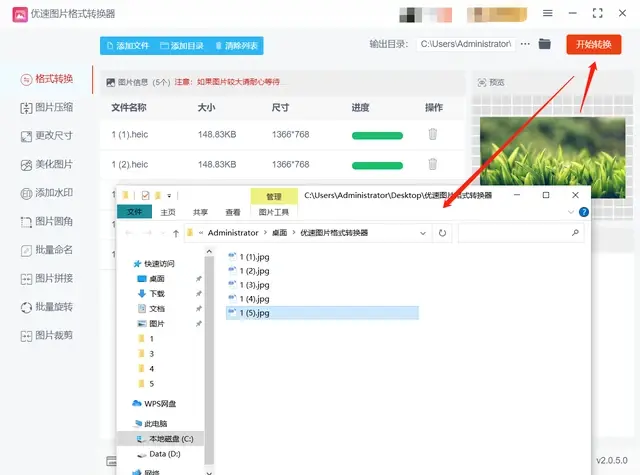Open the 文件 tab in Explorer ribbon
The image size is (640, 475).
coord(134,212)
